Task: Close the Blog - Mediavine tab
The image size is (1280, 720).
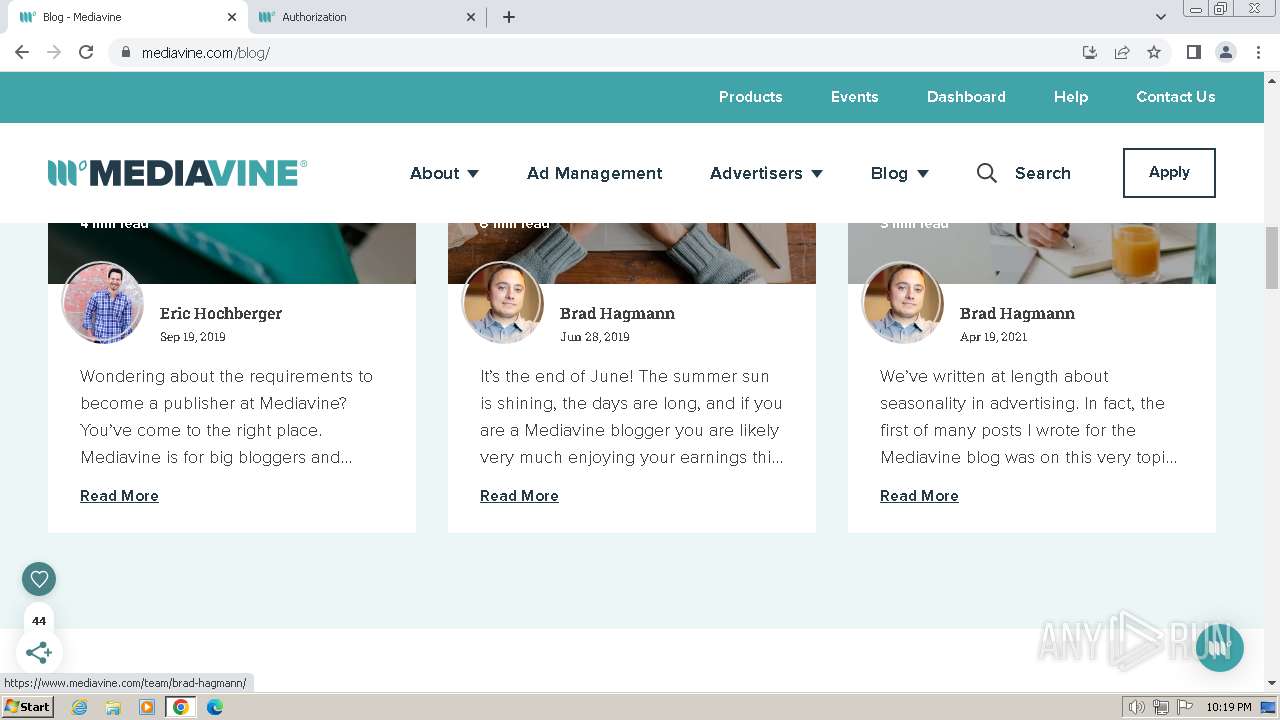Action: 232,17
